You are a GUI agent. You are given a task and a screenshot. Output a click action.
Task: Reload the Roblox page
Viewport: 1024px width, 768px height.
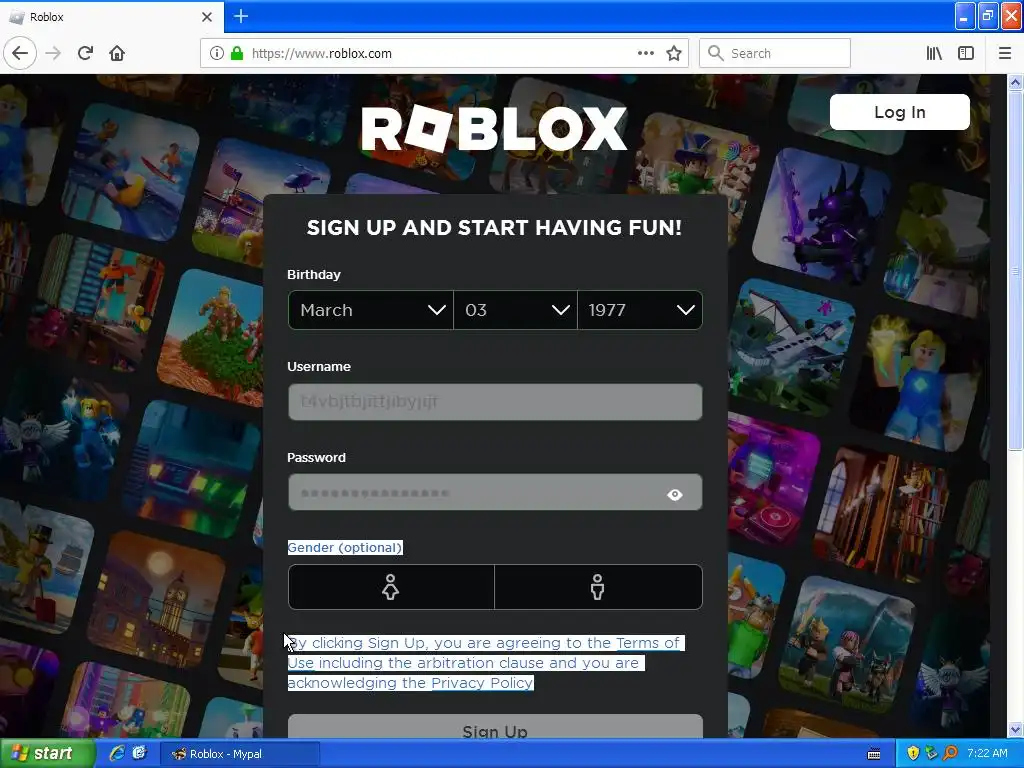click(x=85, y=53)
